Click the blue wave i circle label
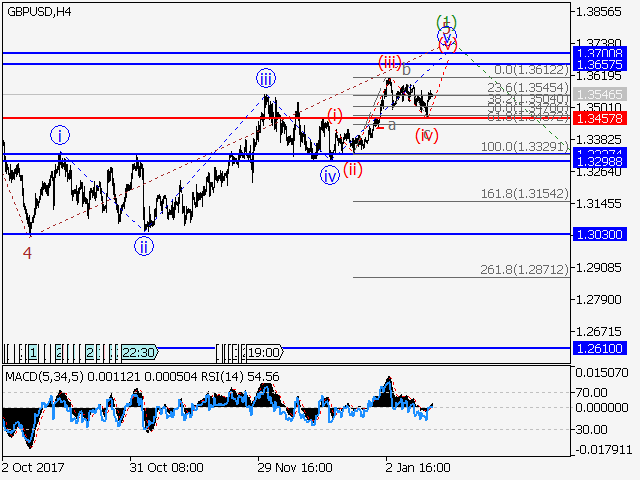Image resolution: width=640 pixels, height=480 pixels. pos(60,135)
